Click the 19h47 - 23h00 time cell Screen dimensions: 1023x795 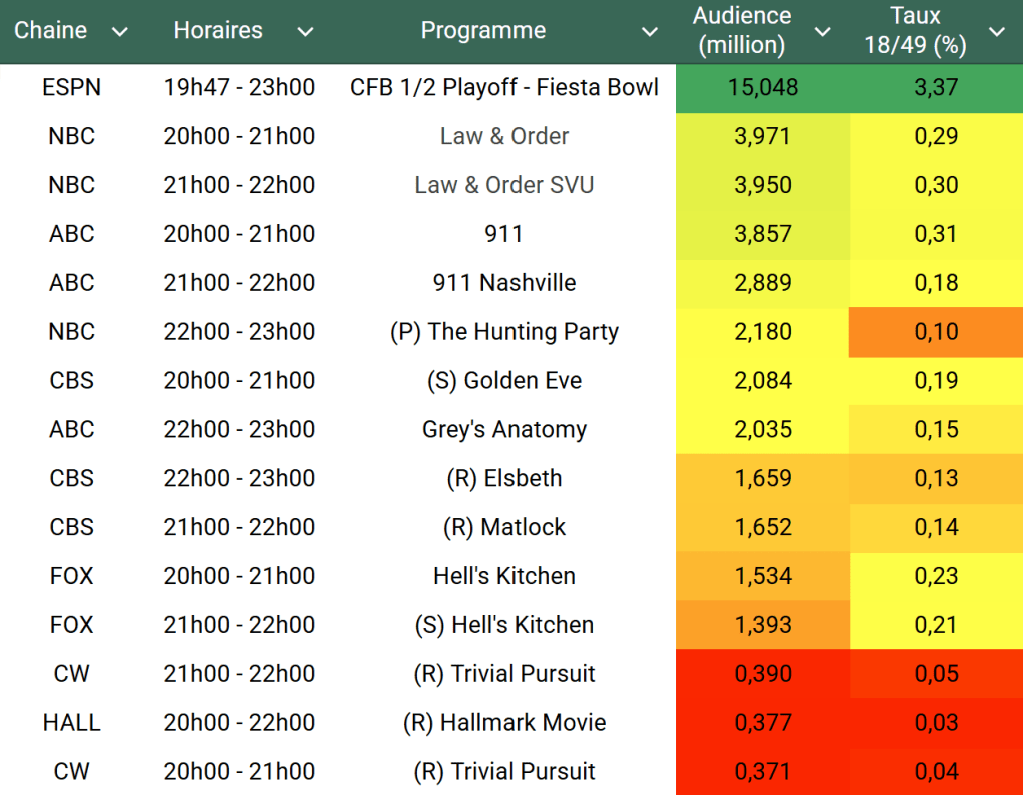(239, 88)
